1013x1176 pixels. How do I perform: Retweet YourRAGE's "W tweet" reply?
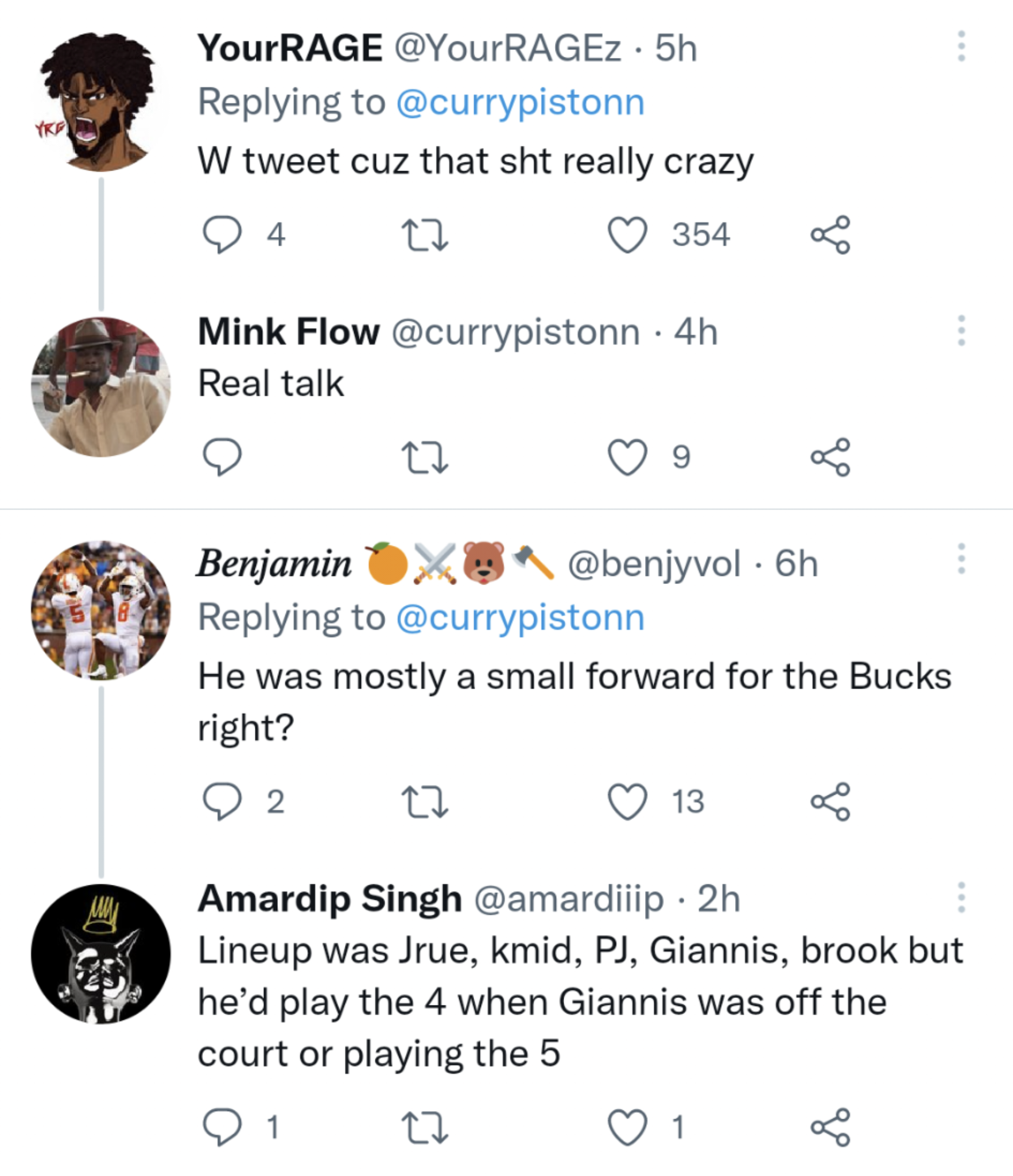[x=425, y=235]
